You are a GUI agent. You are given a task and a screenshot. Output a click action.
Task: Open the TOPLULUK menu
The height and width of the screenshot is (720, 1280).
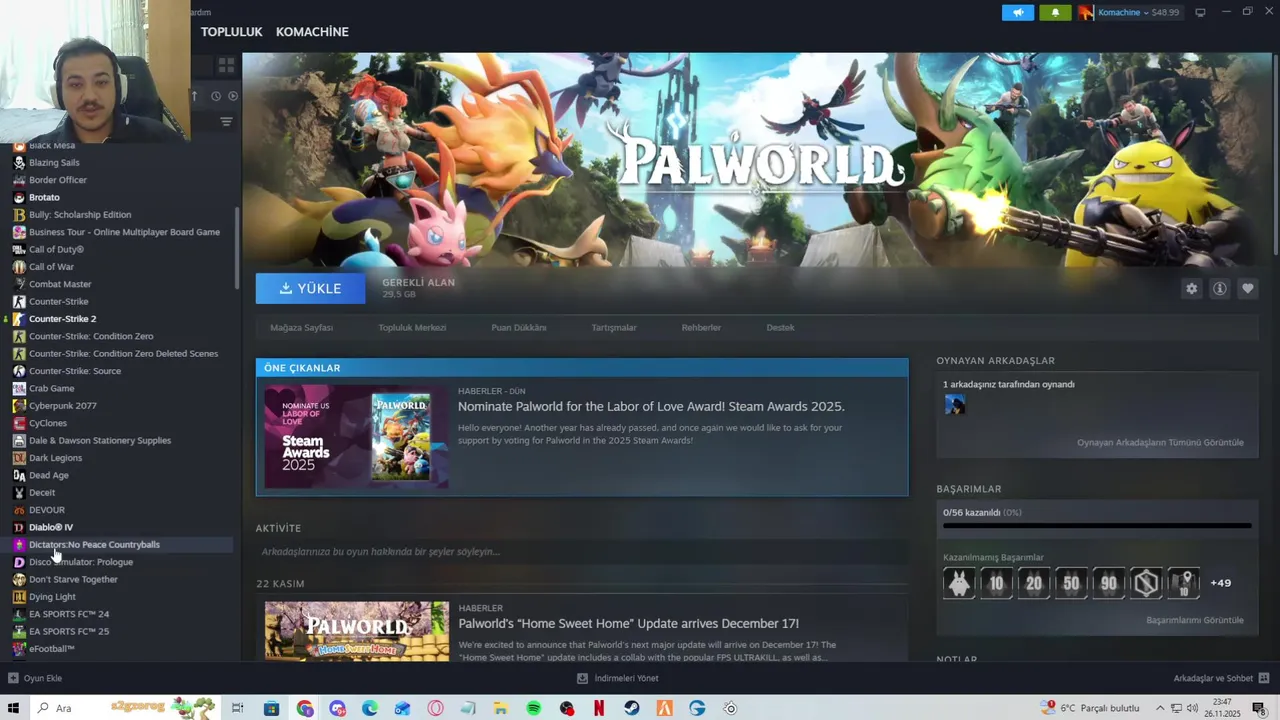(x=232, y=32)
